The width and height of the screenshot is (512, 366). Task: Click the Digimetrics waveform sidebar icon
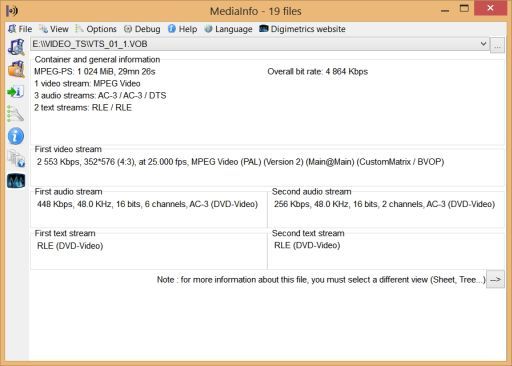(x=16, y=181)
